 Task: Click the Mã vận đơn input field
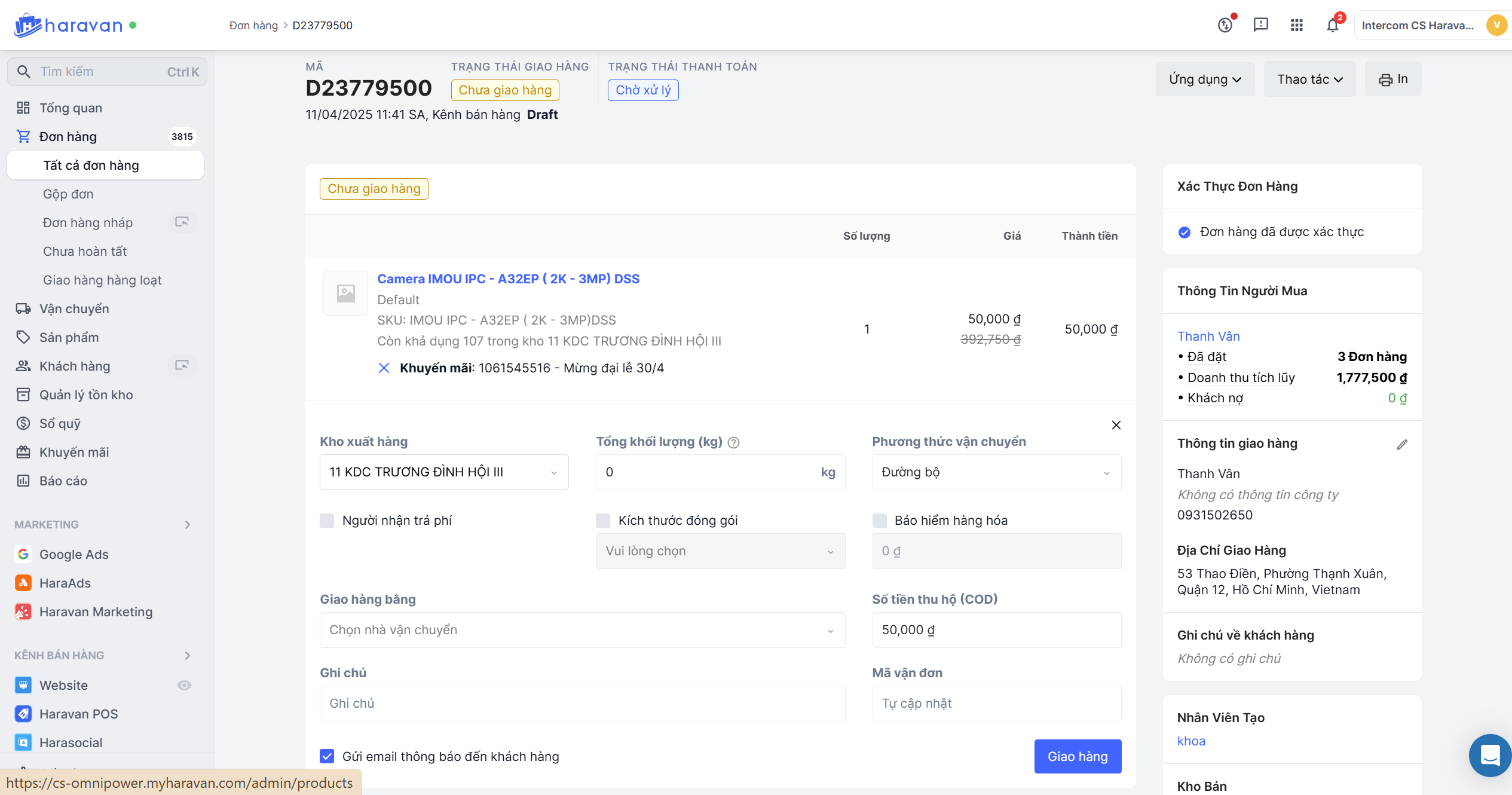pos(996,704)
